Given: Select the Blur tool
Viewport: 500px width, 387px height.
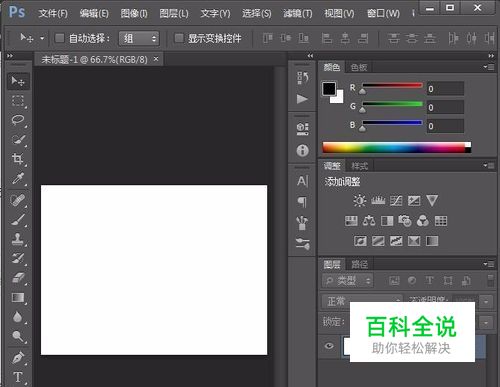Looking at the screenshot, I should tap(18, 316).
